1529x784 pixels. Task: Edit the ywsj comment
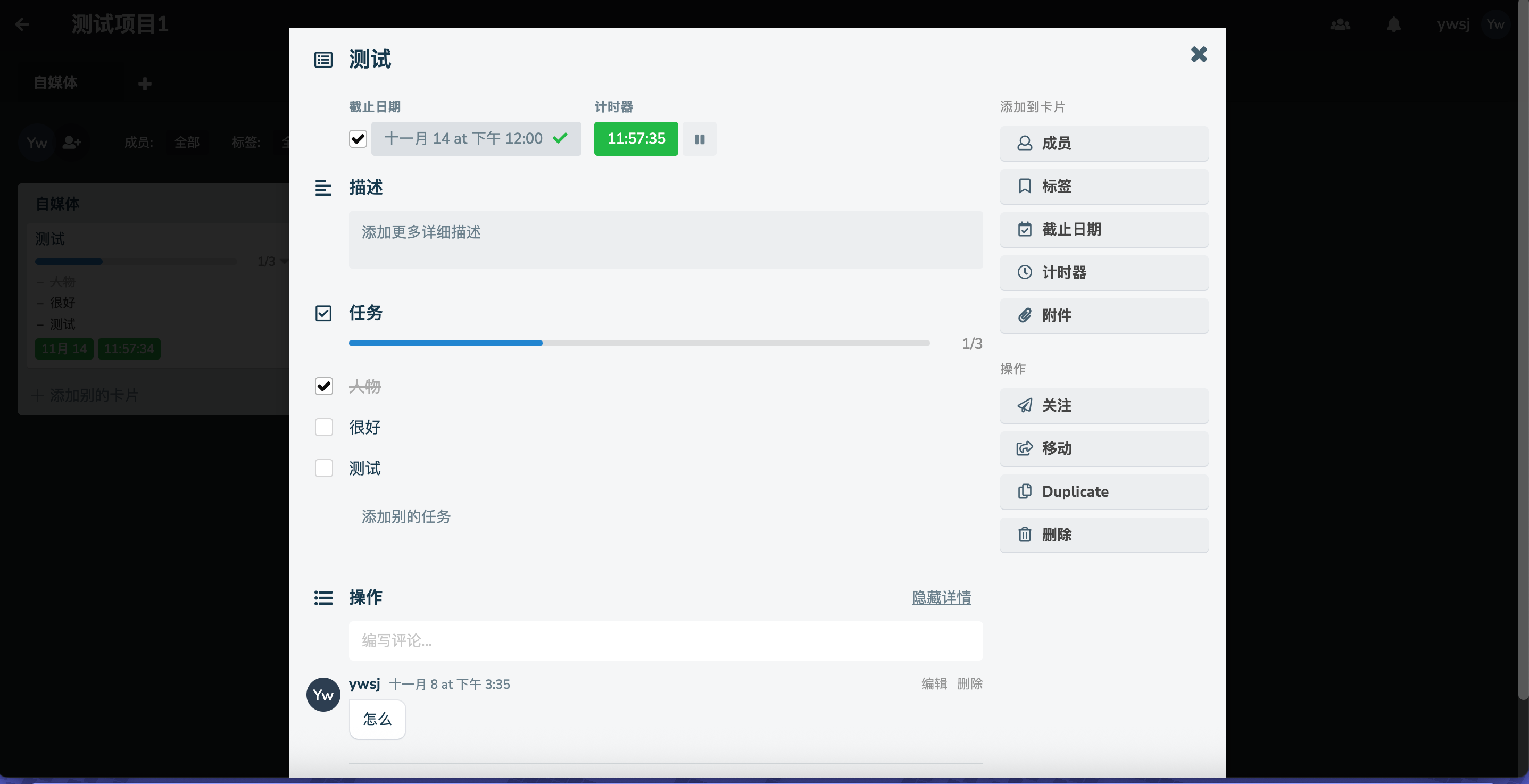pyautogui.click(x=934, y=683)
